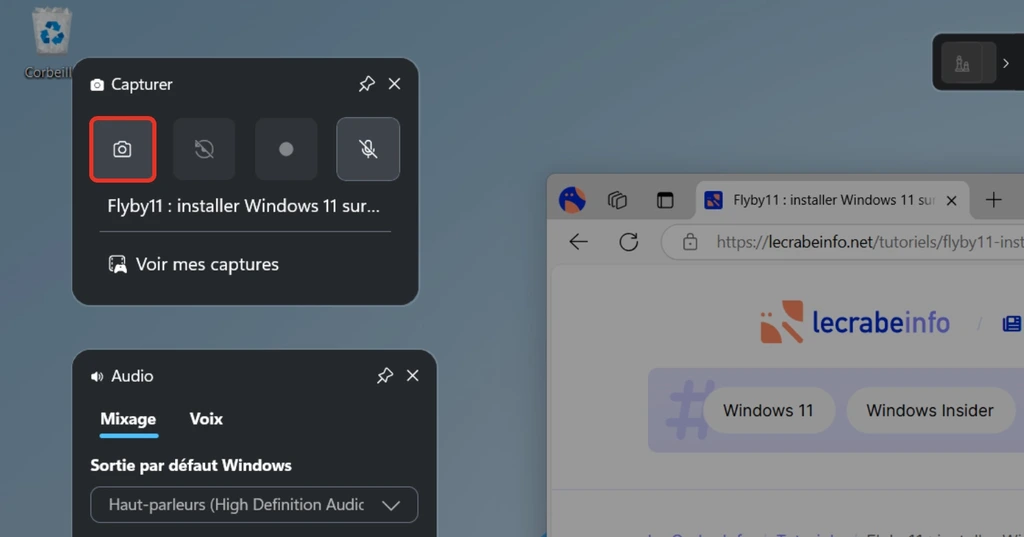Open the Windows 11 tag
The image size is (1024, 537).
click(x=768, y=410)
